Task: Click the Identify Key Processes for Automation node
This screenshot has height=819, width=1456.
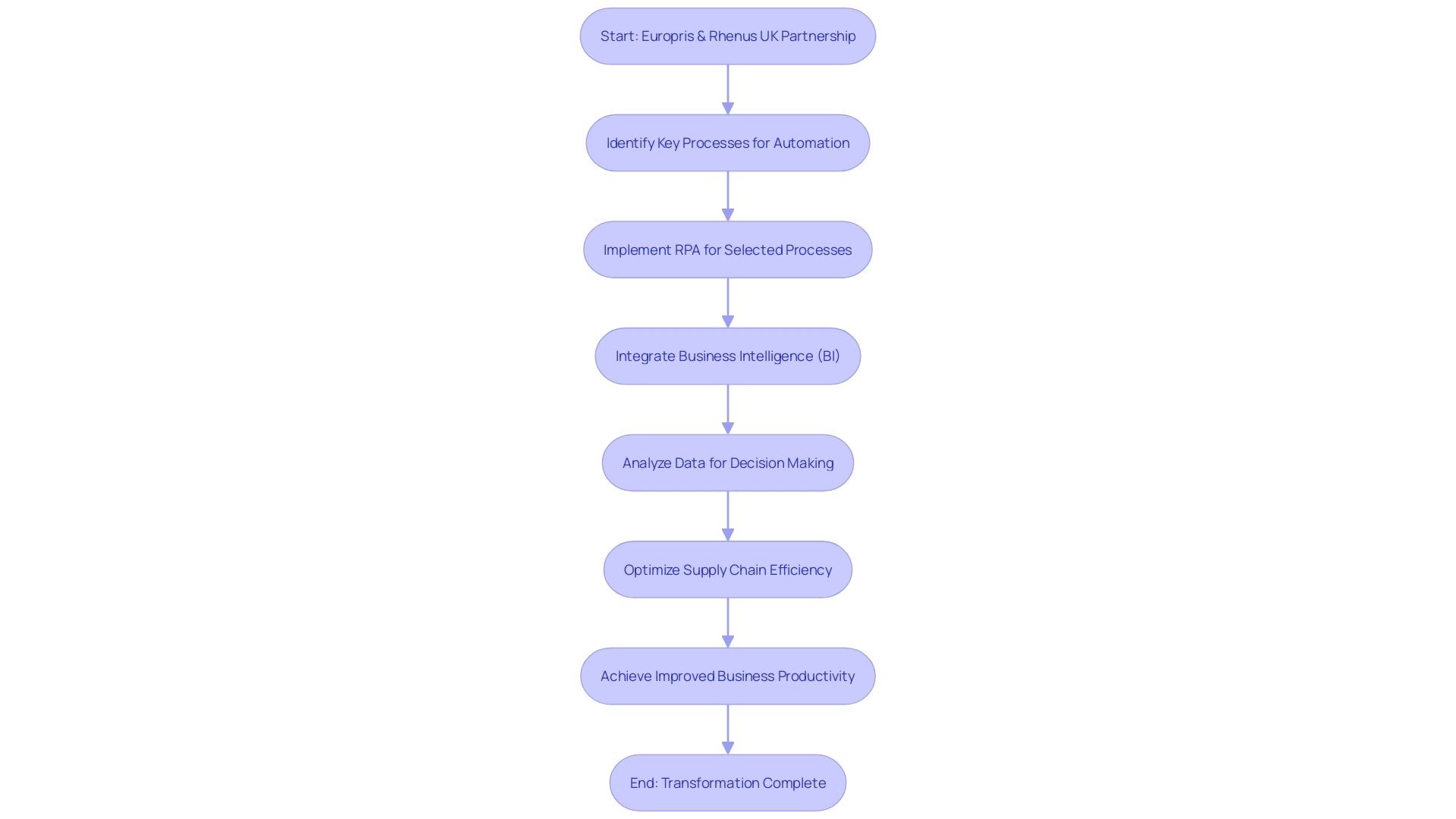Action: (x=728, y=142)
